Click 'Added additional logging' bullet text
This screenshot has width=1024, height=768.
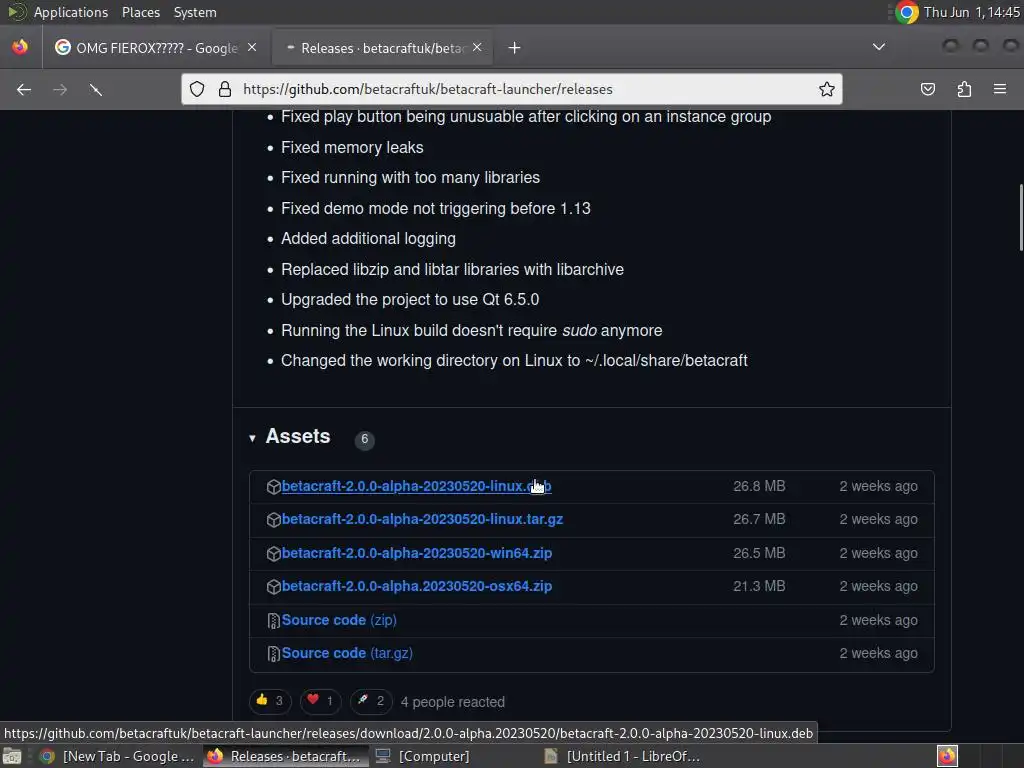click(x=368, y=239)
